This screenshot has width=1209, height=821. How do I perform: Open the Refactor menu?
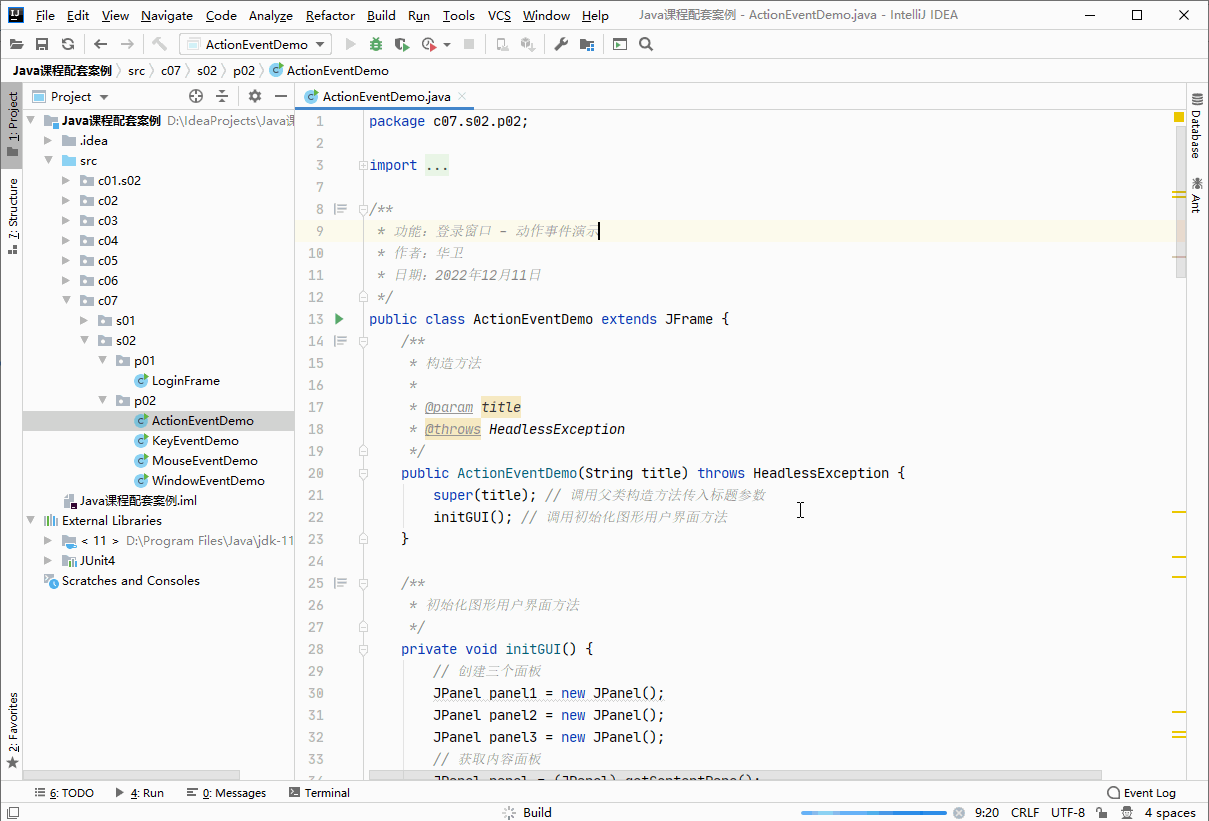click(330, 15)
